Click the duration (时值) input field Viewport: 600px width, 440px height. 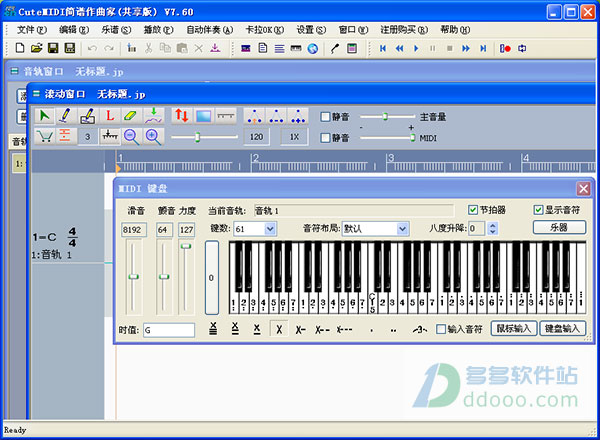point(169,330)
